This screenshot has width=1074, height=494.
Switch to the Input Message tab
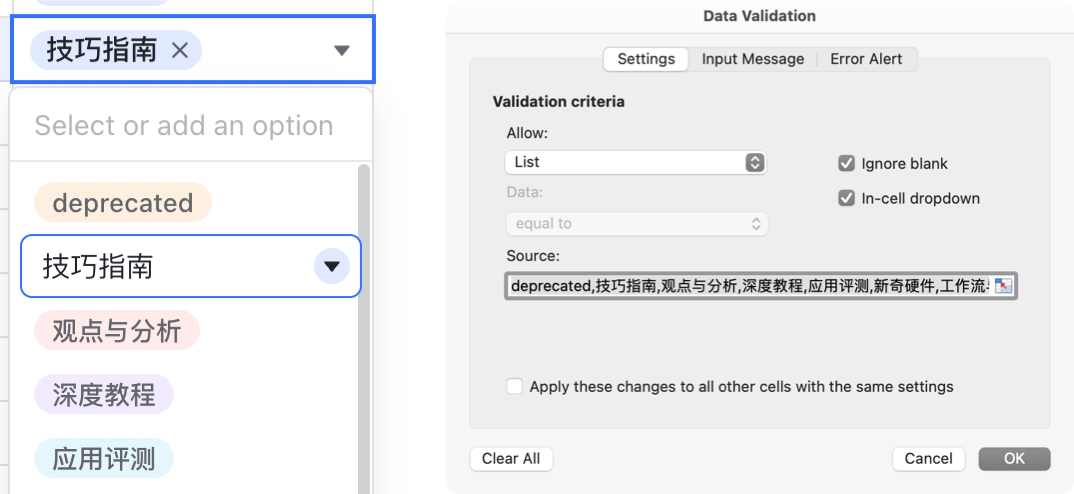752,59
